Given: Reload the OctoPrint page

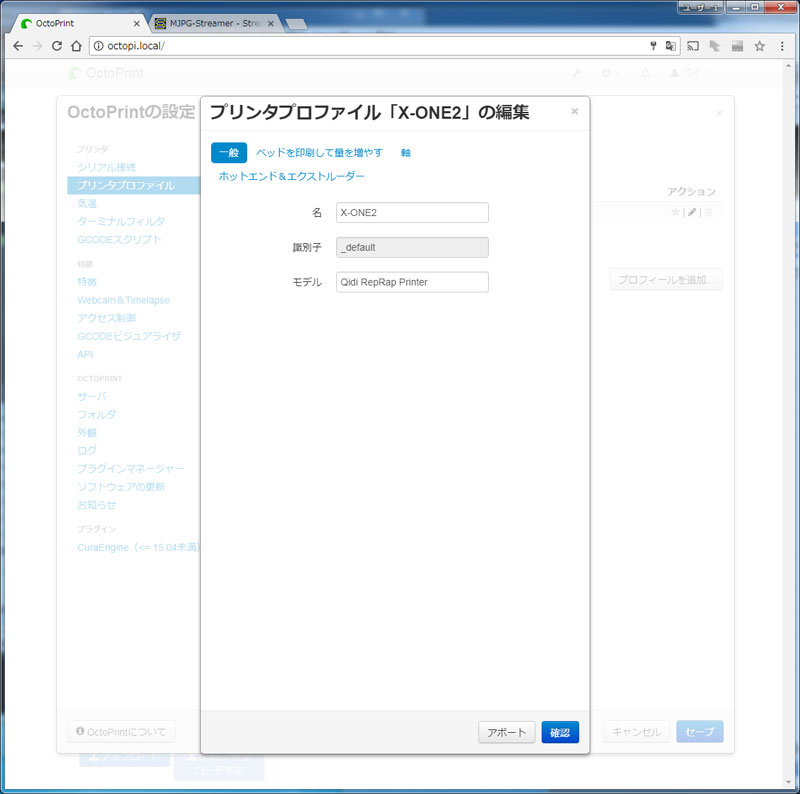Looking at the screenshot, I should pos(57,46).
